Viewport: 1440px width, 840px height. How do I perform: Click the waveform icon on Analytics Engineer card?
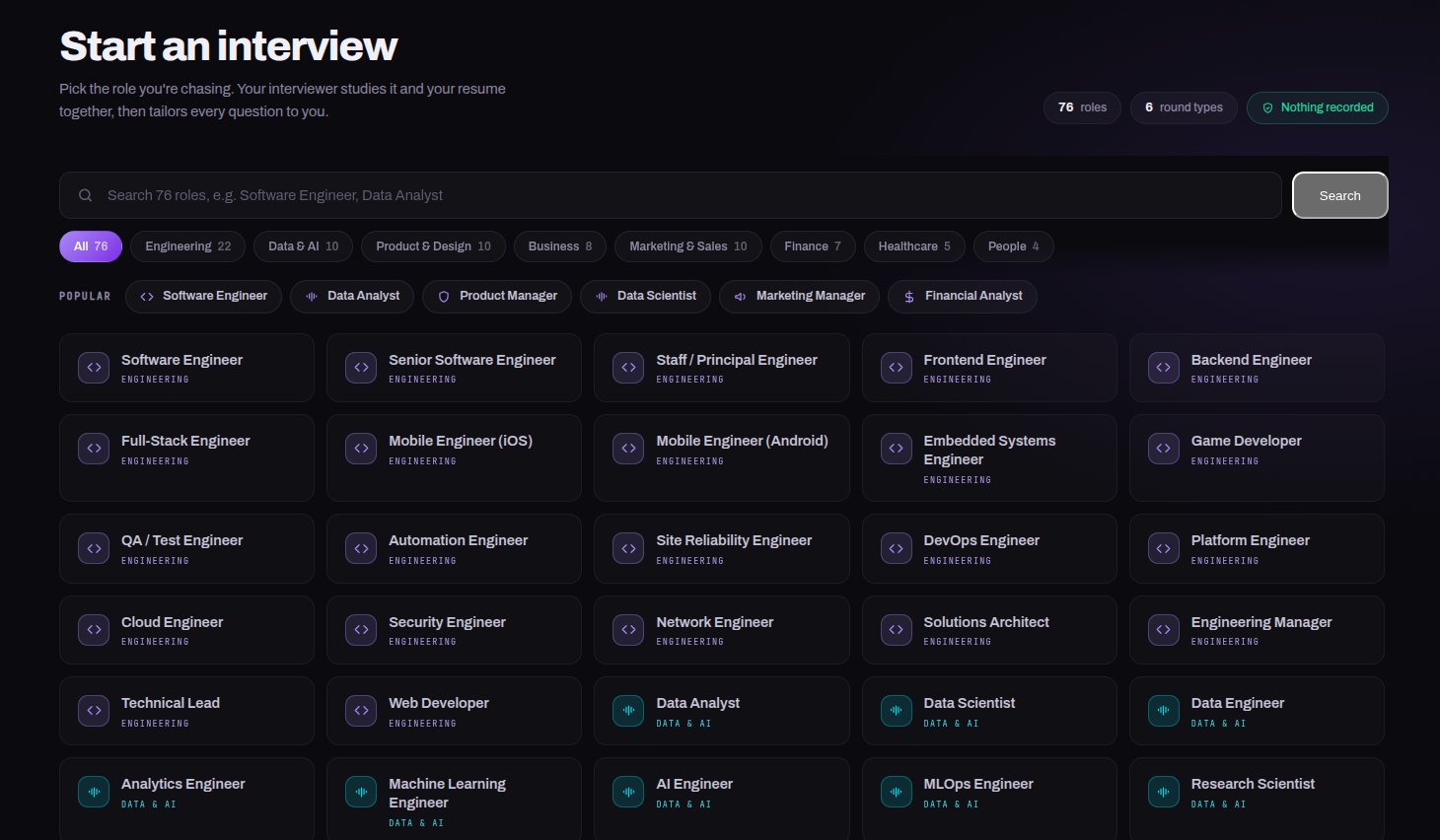(x=94, y=792)
